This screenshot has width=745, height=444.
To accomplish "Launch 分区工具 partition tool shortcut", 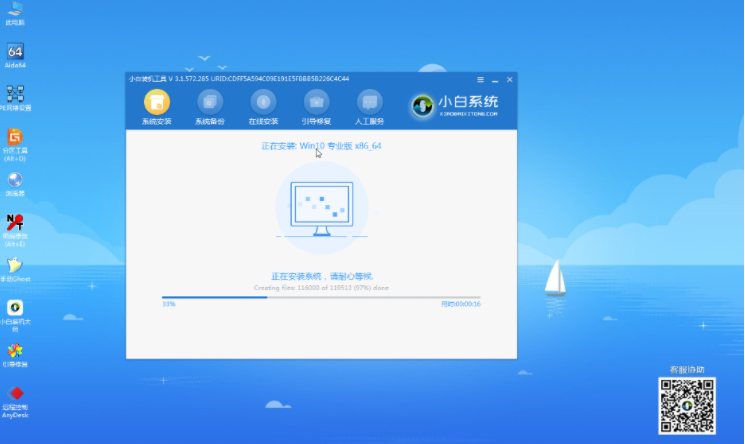I will click(15, 140).
